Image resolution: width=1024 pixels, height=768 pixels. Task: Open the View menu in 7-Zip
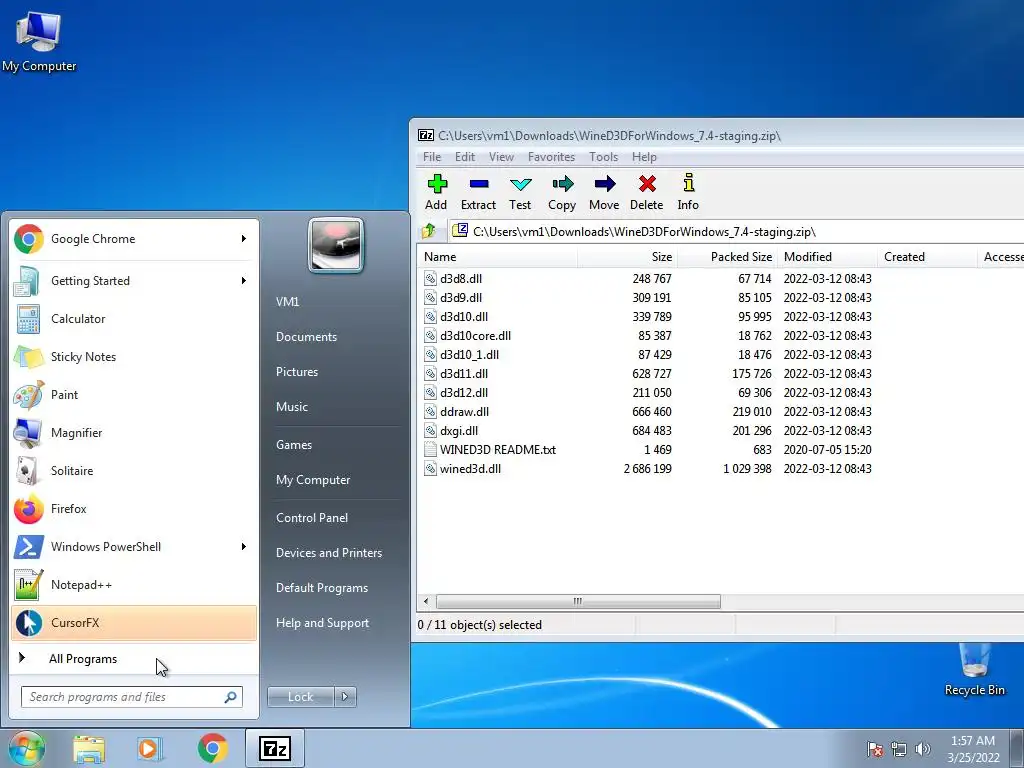click(x=501, y=157)
